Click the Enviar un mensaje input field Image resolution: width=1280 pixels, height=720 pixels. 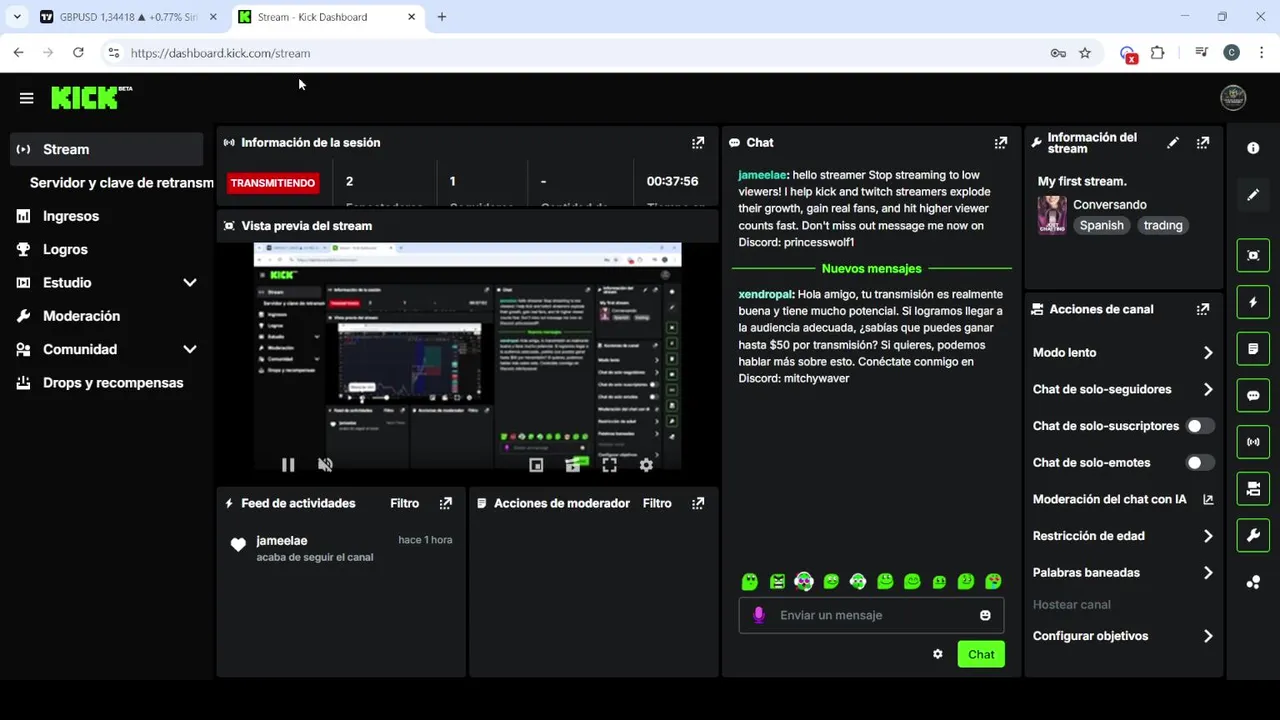pos(871,615)
